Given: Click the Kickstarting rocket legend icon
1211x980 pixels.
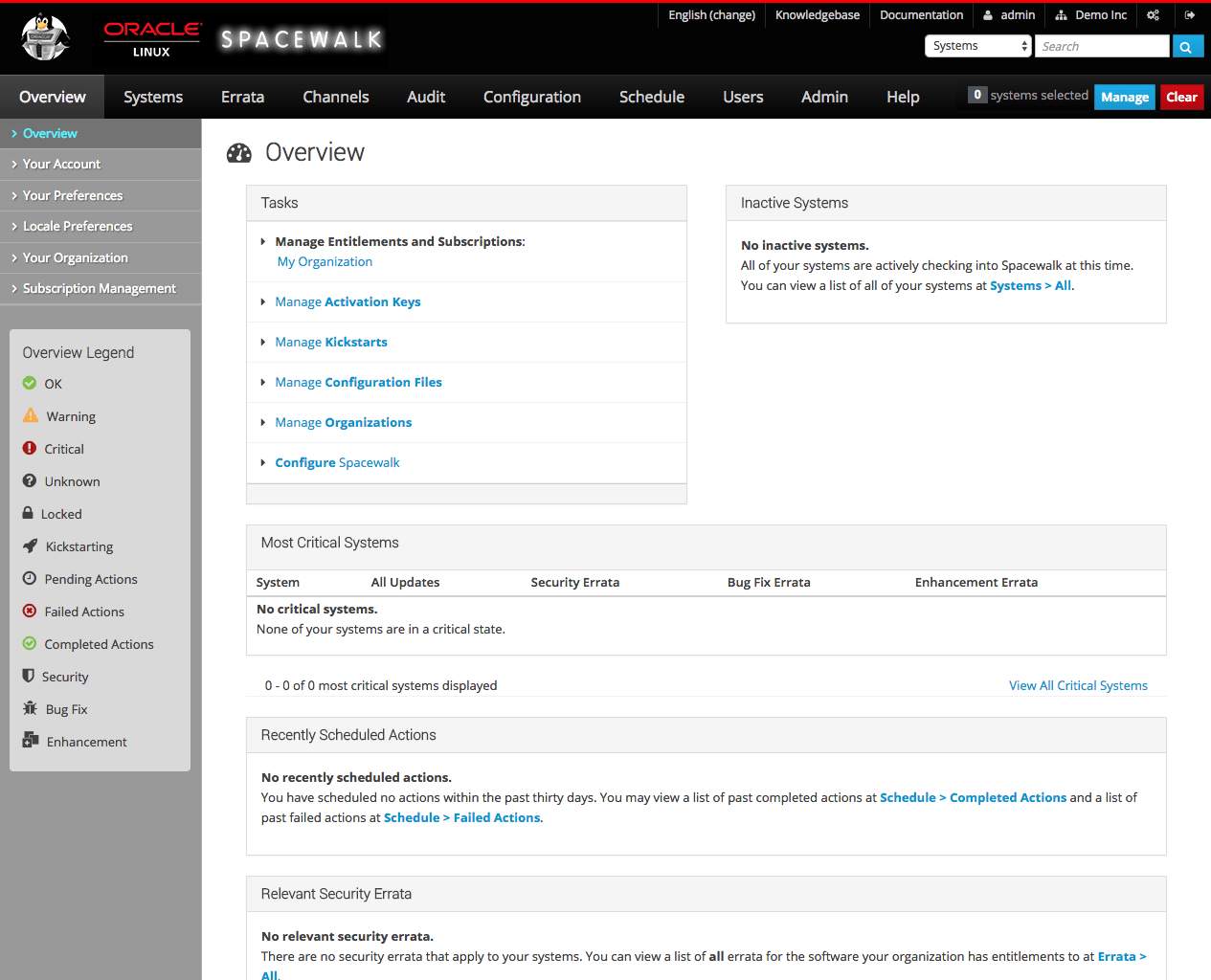Looking at the screenshot, I should 30,546.
